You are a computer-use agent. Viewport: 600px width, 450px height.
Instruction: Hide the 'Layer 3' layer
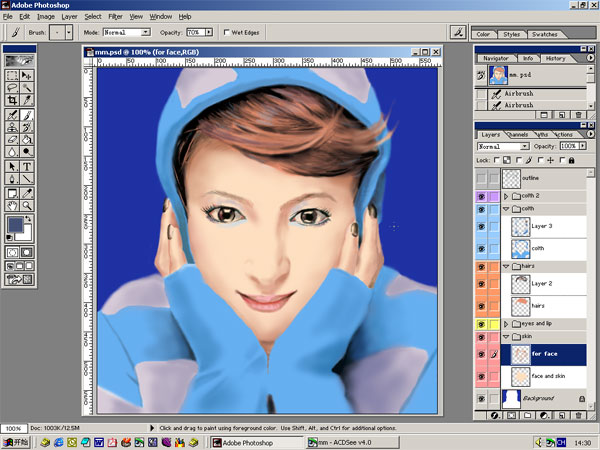(x=481, y=227)
